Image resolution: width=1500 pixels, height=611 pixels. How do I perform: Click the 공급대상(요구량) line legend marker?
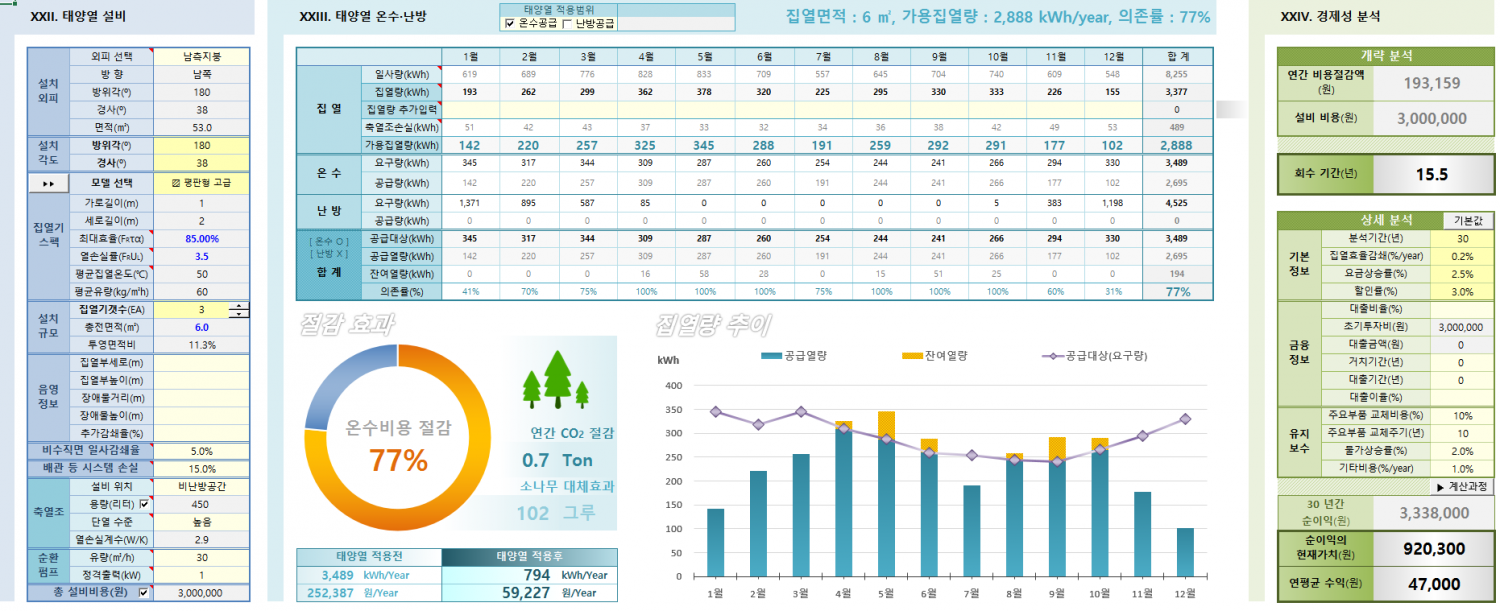coord(1050,356)
